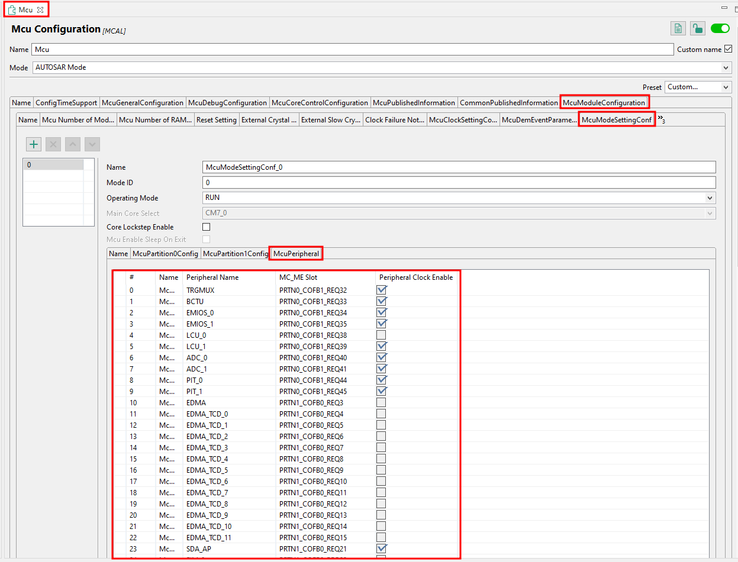This screenshot has height=562, width=738.
Task: Open McuPartition1Config tab
Action: (x=235, y=254)
